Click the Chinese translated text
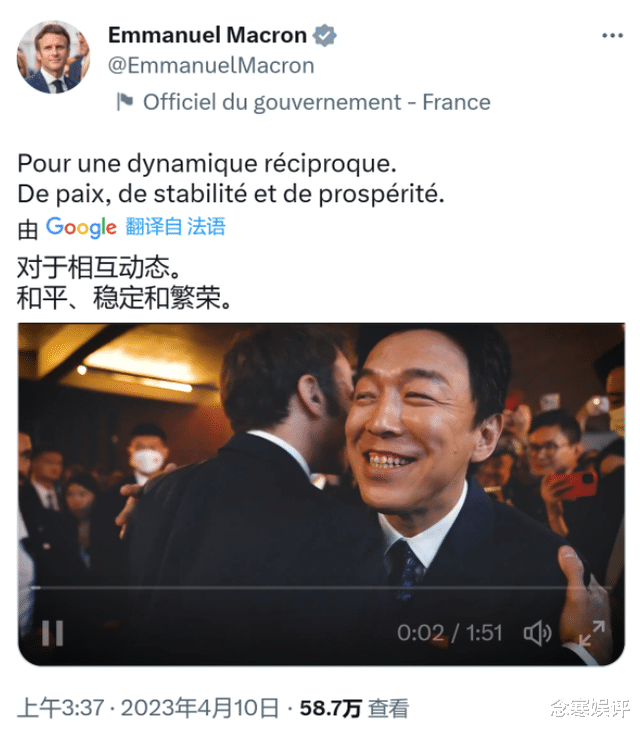640x731 pixels. pyautogui.click(x=124, y=283)
